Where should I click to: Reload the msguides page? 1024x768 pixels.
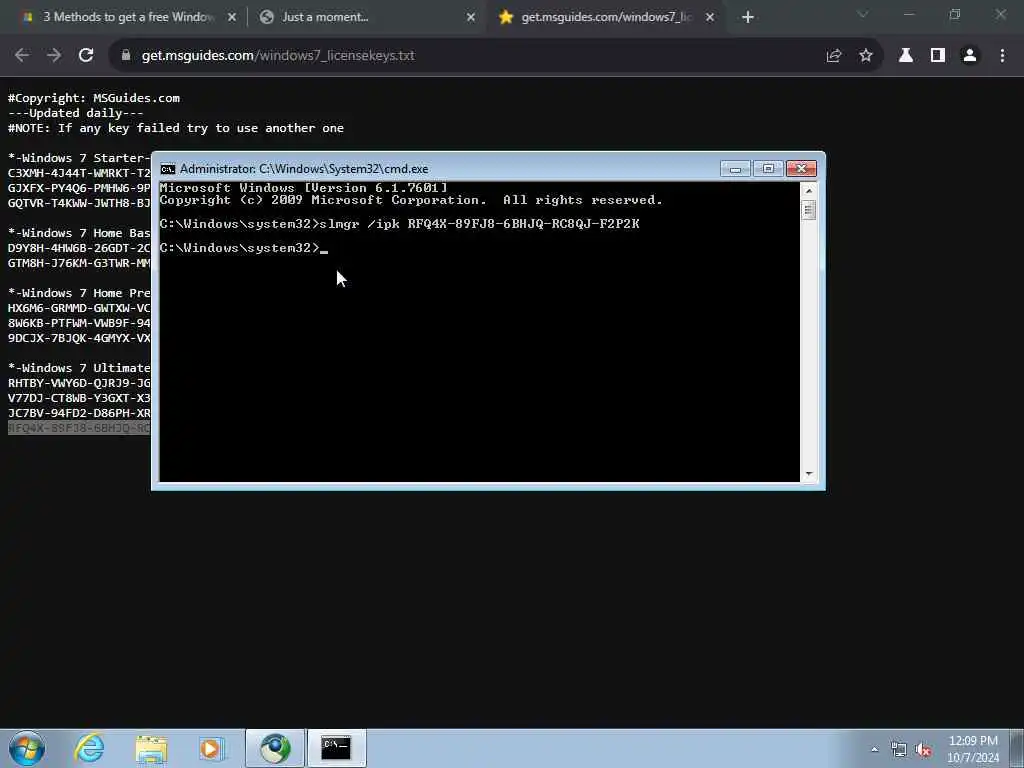86,56
